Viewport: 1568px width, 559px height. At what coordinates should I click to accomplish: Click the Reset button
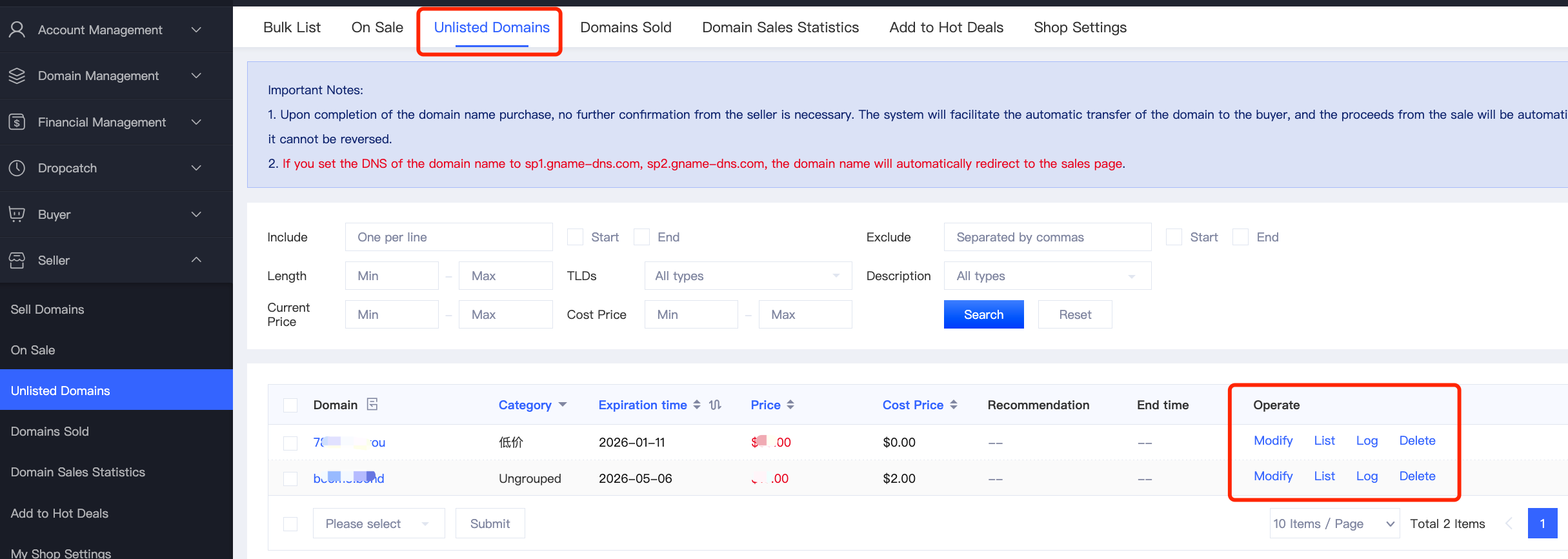point(1075,314)
